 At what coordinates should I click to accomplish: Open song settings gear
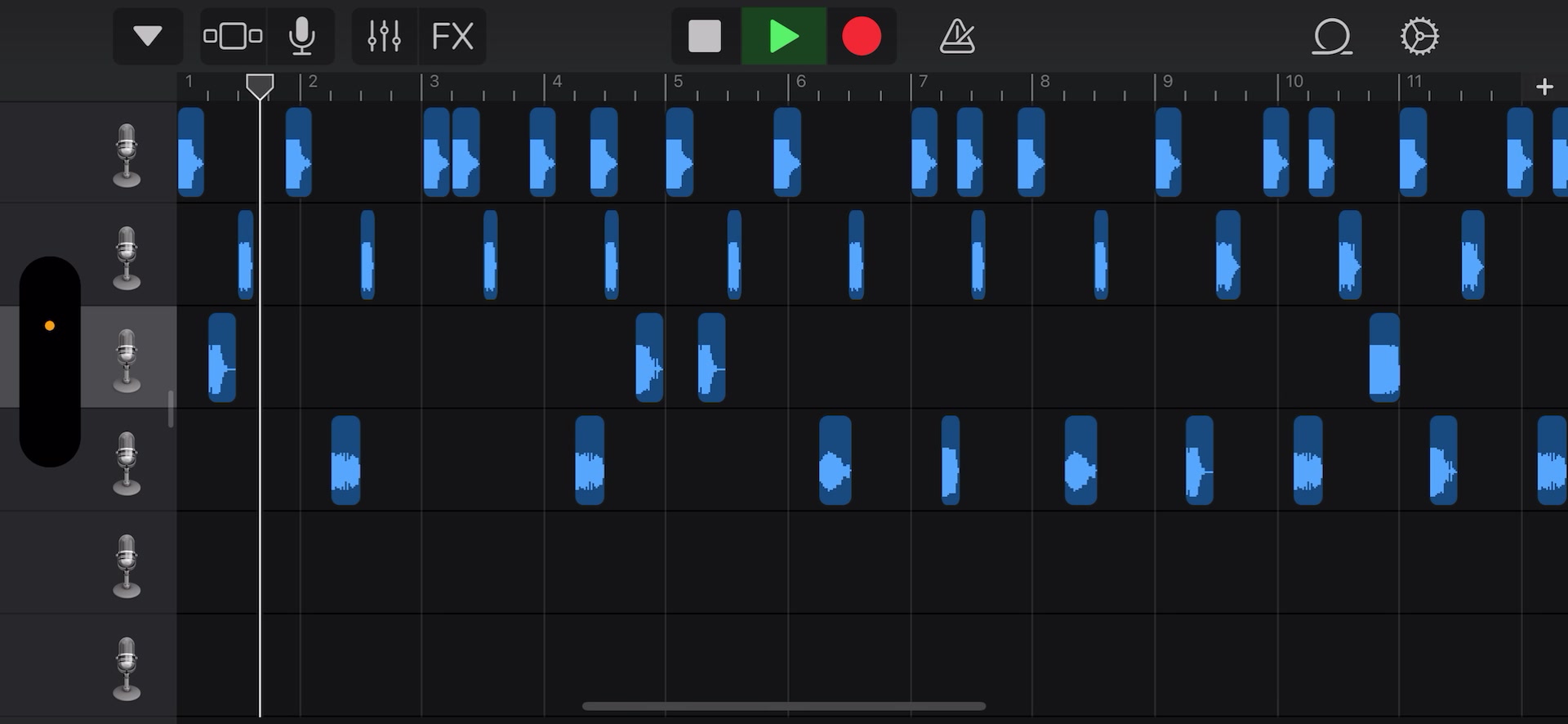pyautogui.click(x=1419, y=36)
